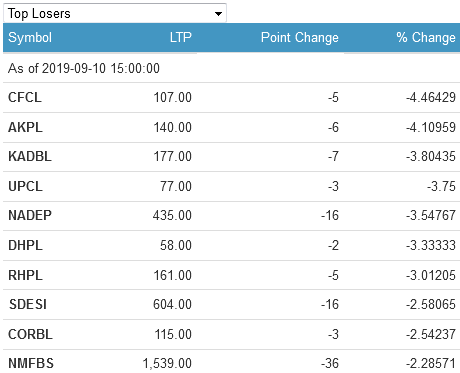Click the KADBL symbol

30,156
